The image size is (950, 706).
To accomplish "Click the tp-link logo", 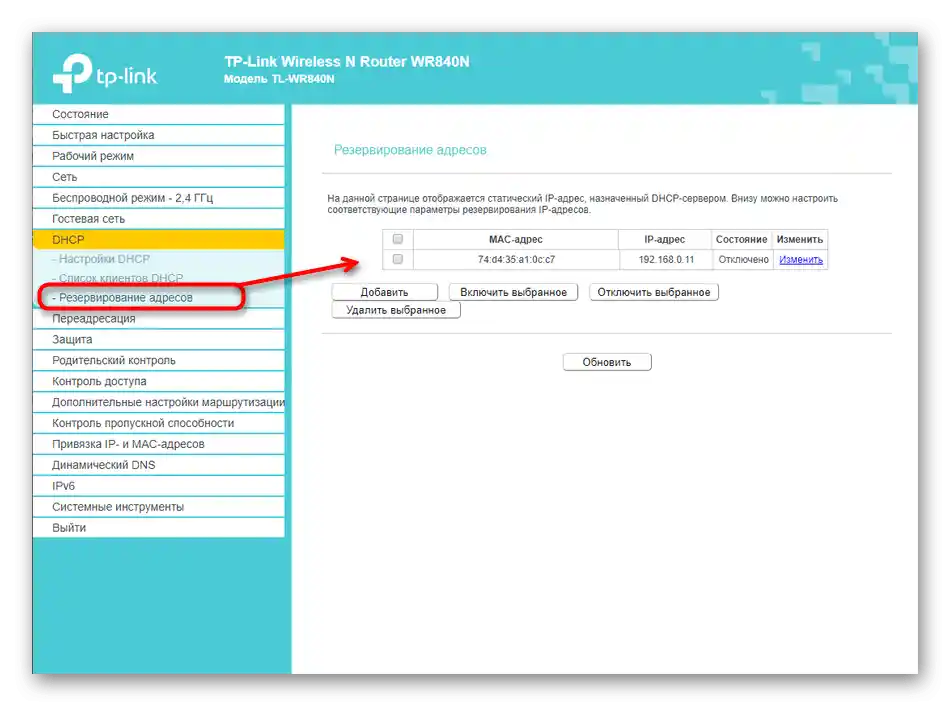I will tap(105, 74).
